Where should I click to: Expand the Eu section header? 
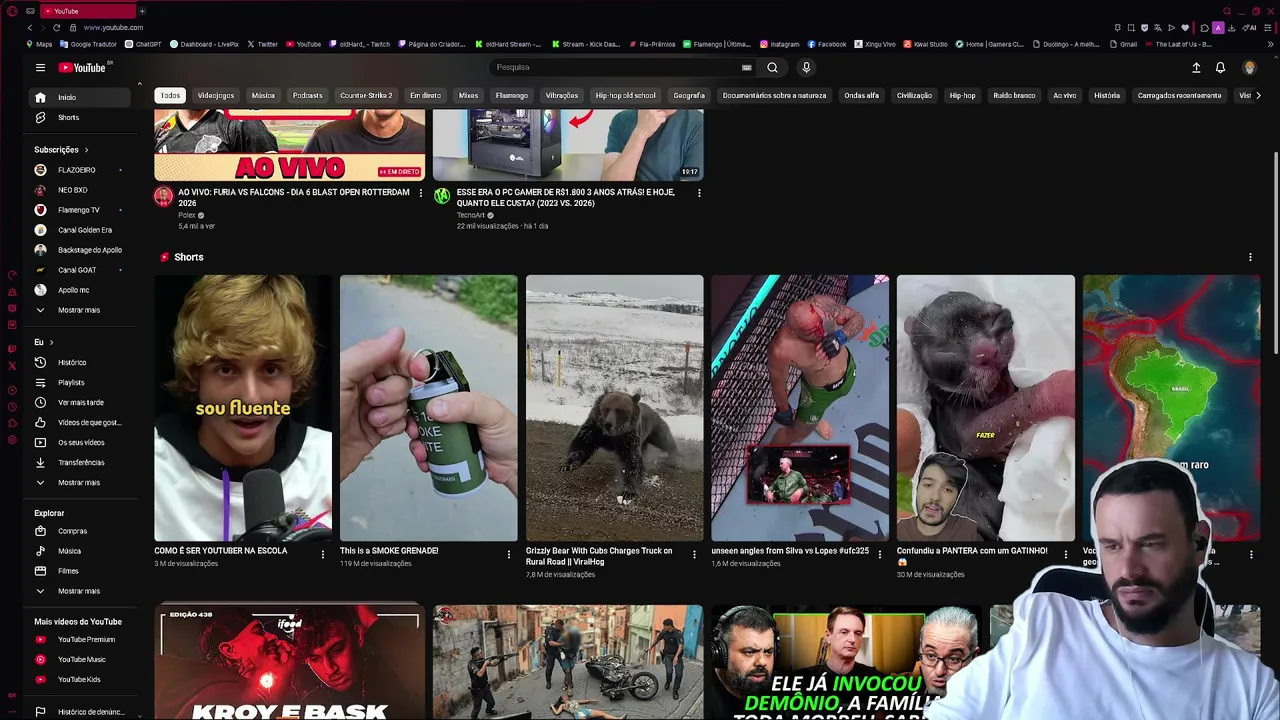click(44, 342)
